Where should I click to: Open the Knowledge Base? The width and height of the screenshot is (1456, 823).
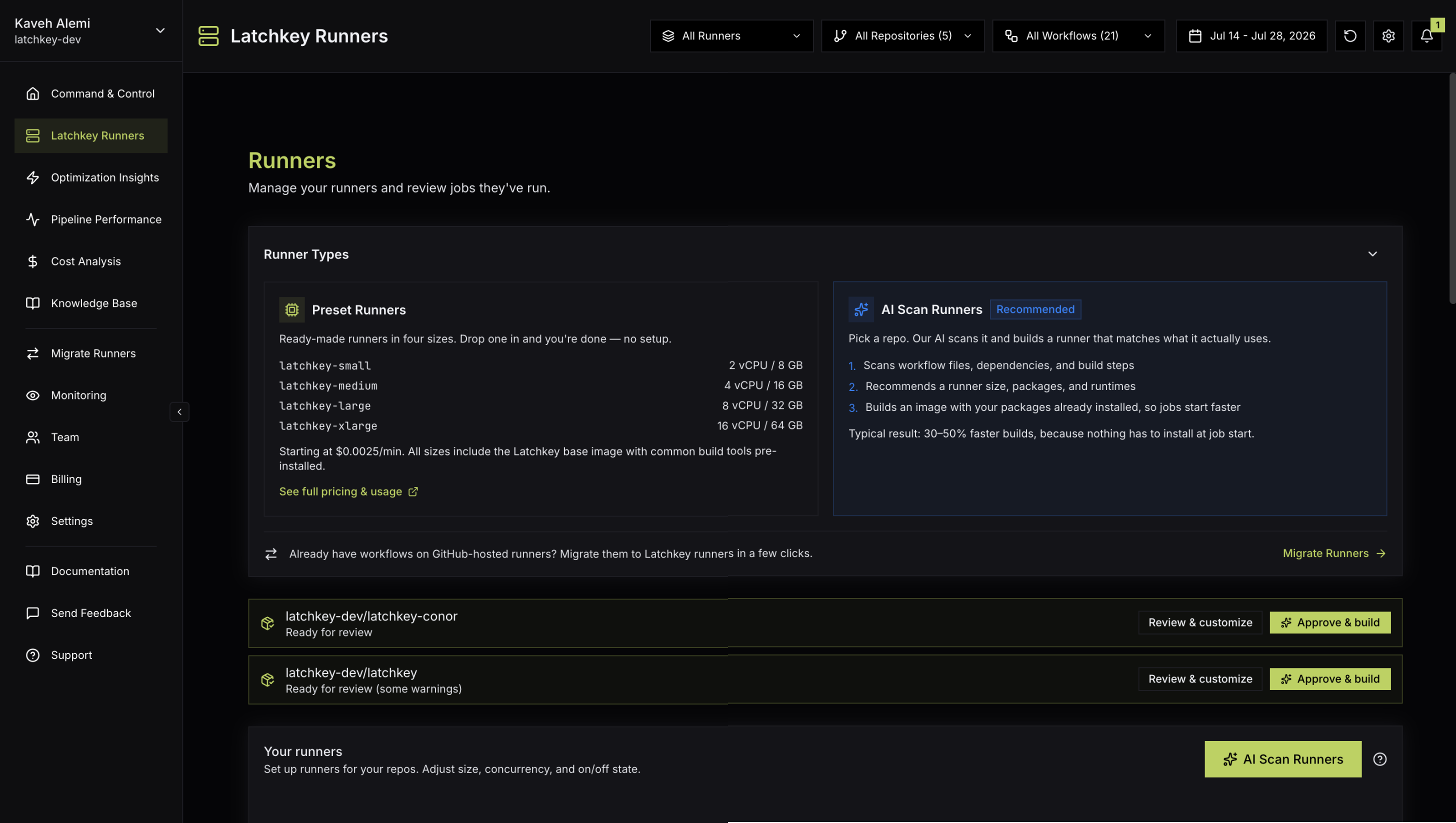(90, 303)
